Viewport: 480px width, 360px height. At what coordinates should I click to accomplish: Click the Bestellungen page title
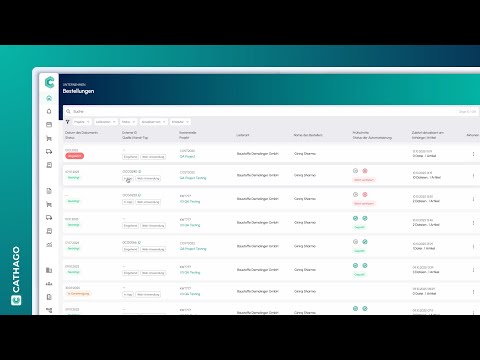point(78,91)
